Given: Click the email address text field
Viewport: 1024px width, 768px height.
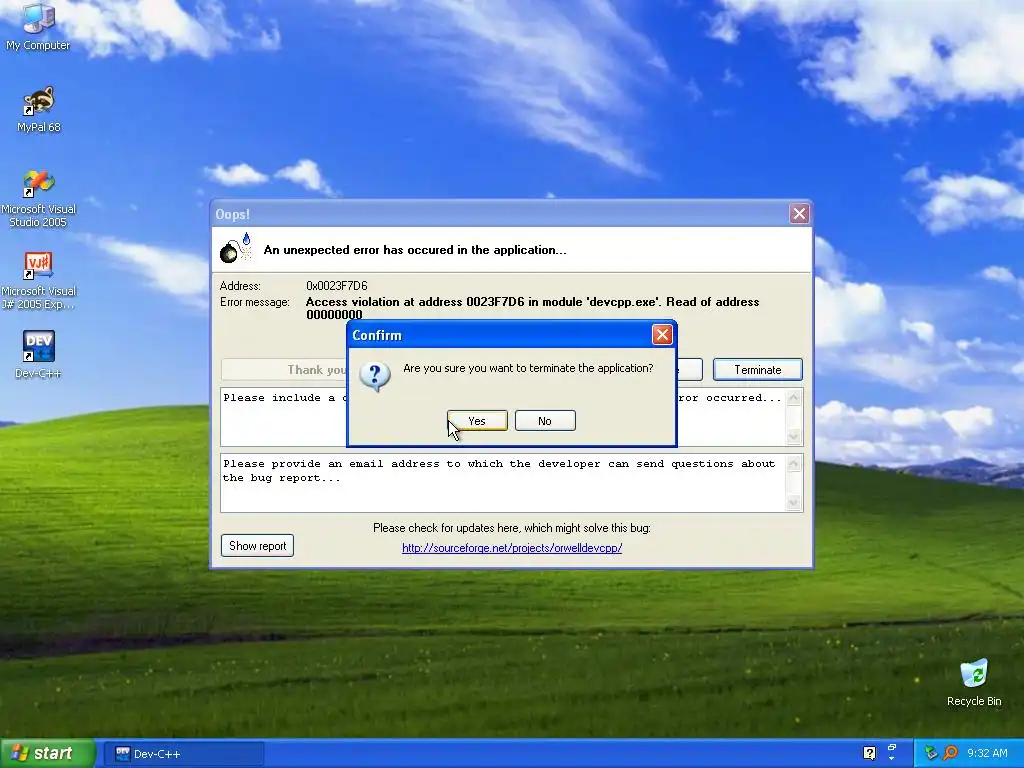Looking at the screenshot, I should (x=503, y=483).
